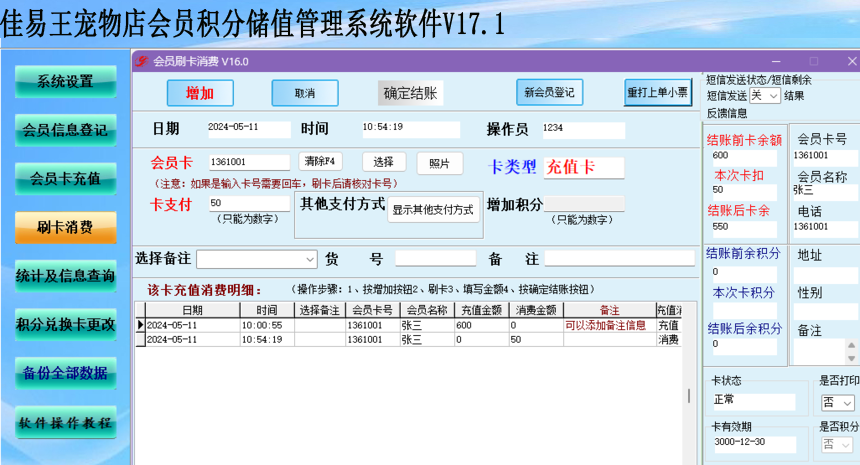
Task: Click the 卡有效期 field showing 3000-12-30
Action: click(754, 444)
